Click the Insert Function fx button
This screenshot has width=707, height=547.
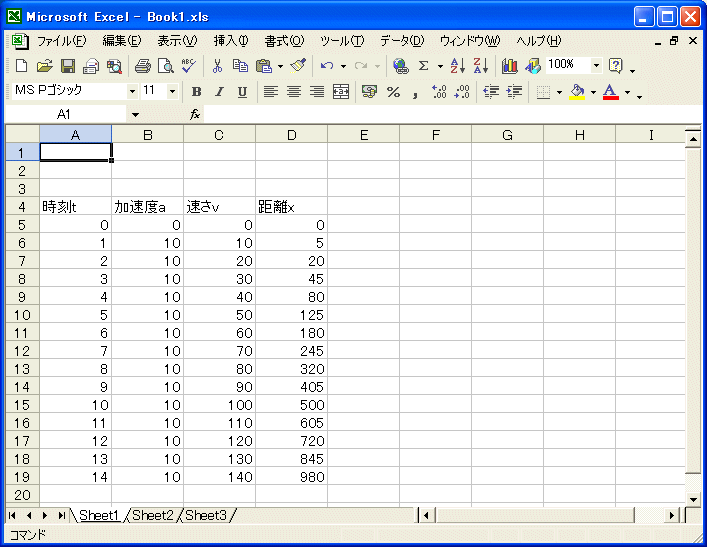195,115
